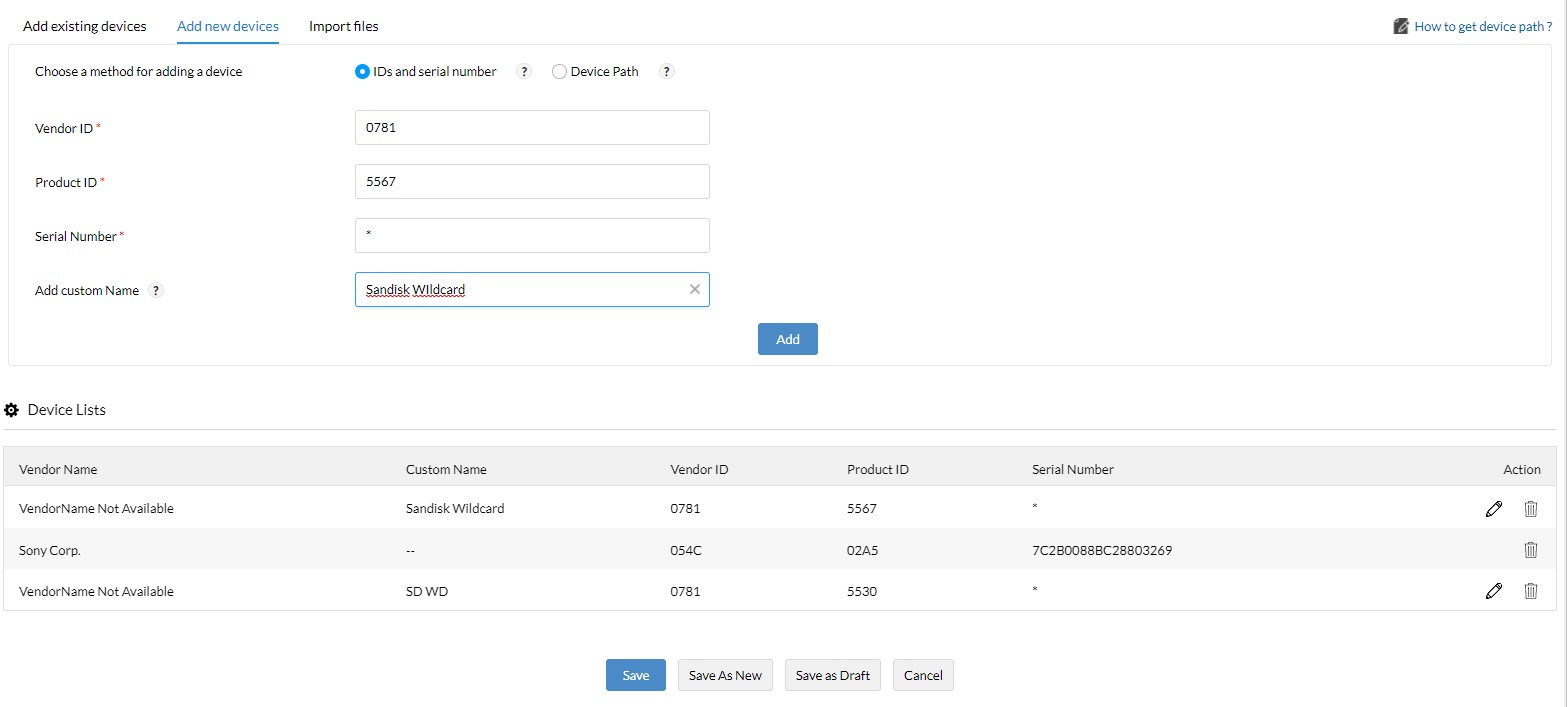Delete the SD WD device row
1567x707 pixels.
(1530, 591)
